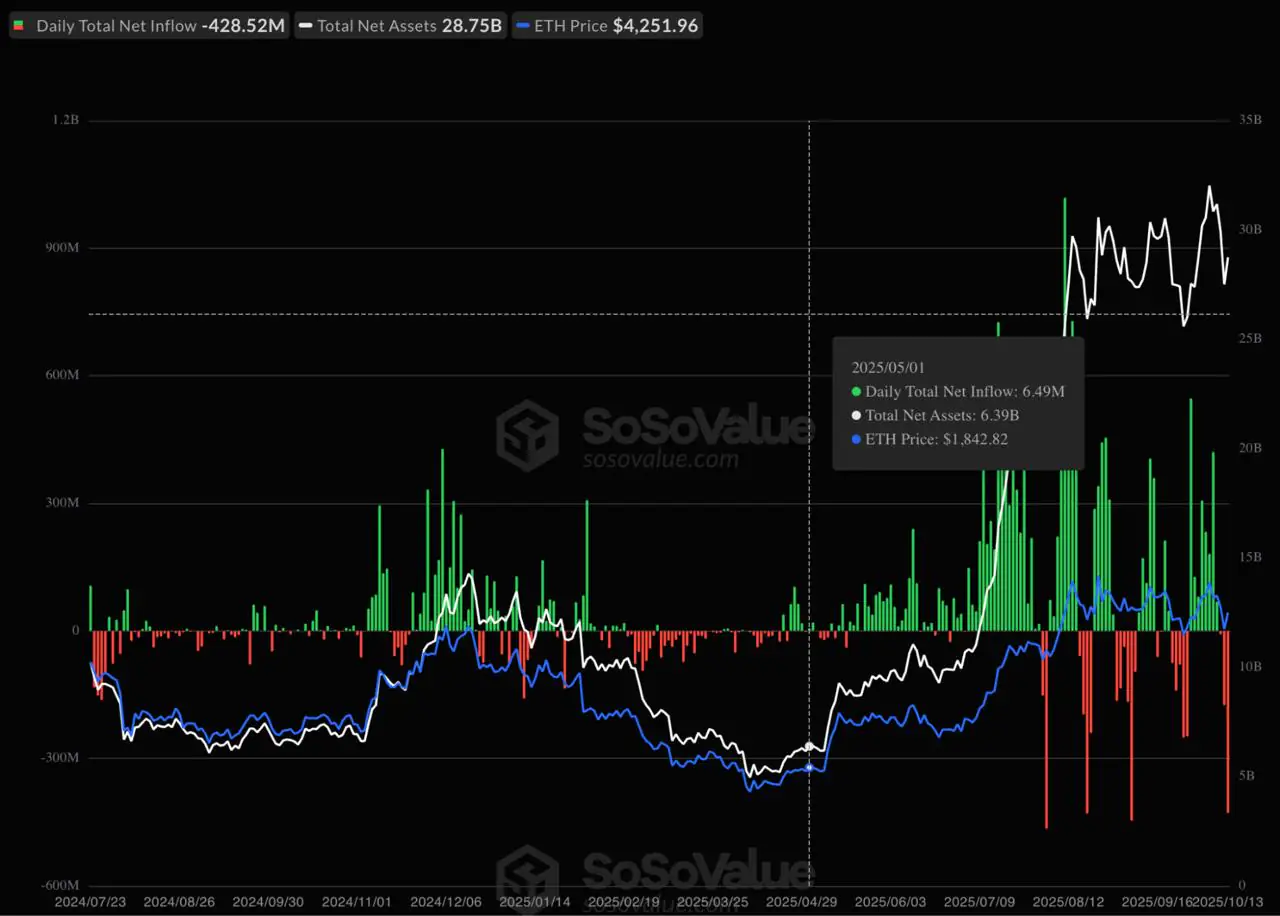Click the 35B label on the right axis
The width and height of the screenshot is (1280, 916).
coord(1249,120)
